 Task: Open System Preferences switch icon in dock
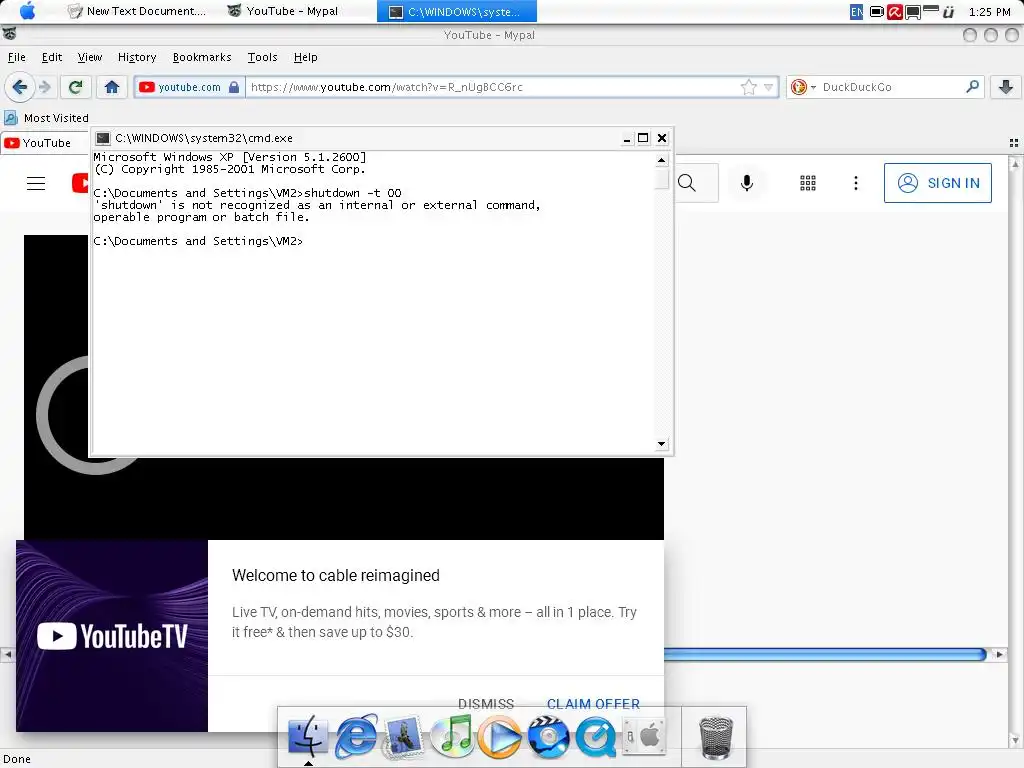[644, 736]
